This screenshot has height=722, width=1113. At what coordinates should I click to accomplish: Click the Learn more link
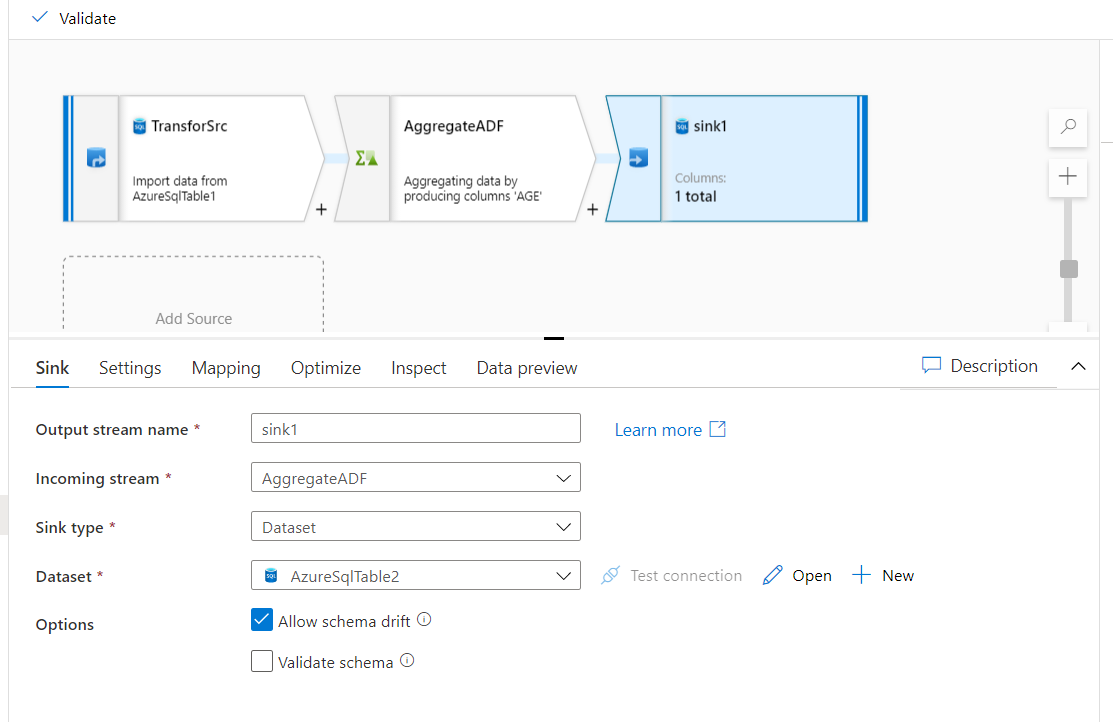(x=660, y=429)
